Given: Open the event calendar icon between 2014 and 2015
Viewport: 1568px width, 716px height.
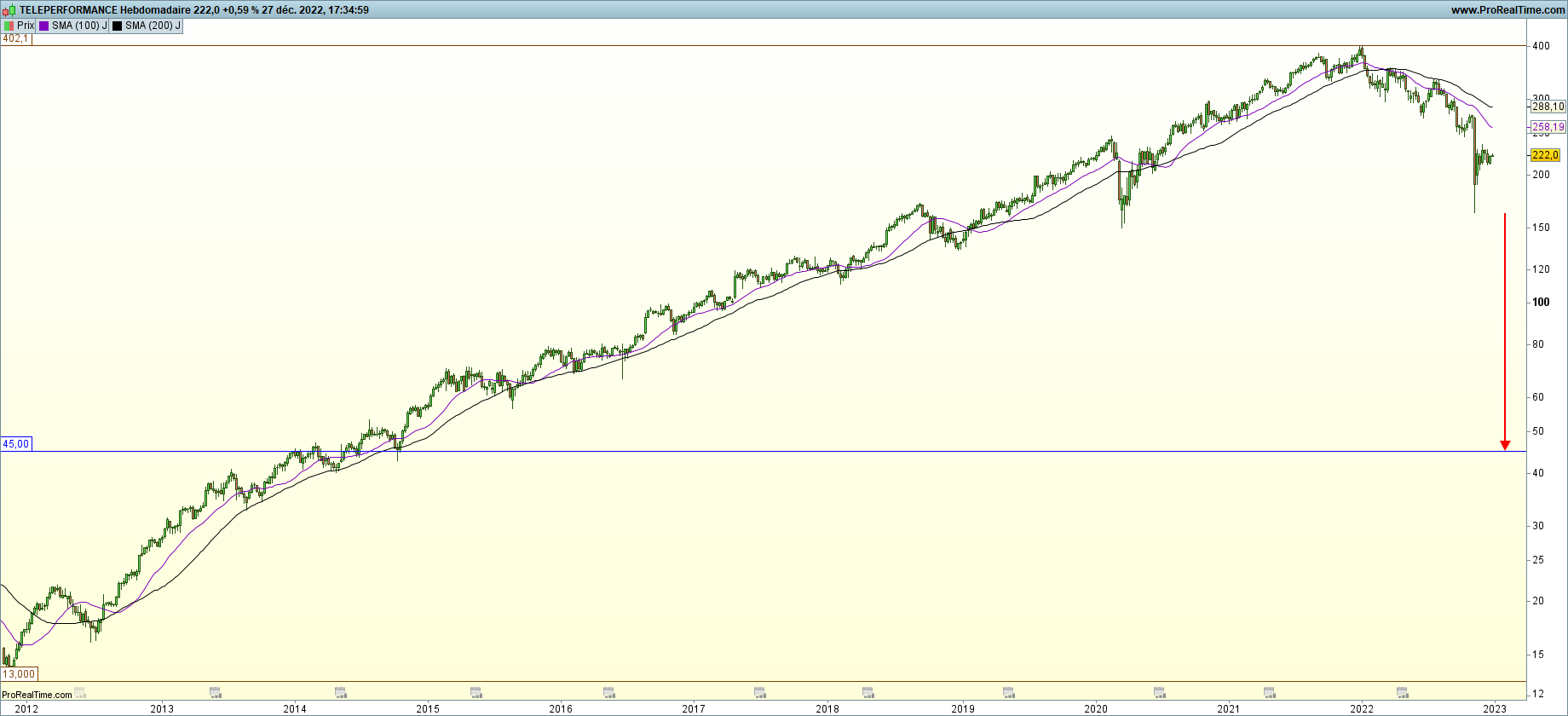Looking at the screenshot, I should 341,693.
